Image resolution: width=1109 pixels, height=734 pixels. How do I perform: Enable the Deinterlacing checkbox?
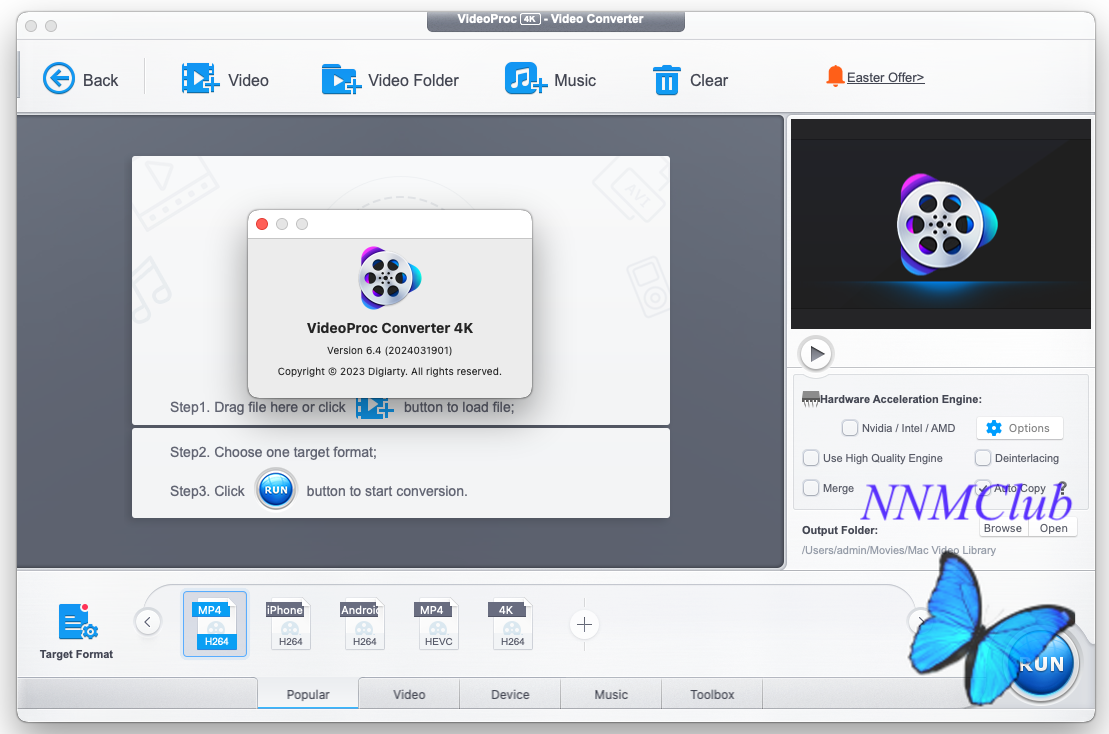[x=982, y=458]
